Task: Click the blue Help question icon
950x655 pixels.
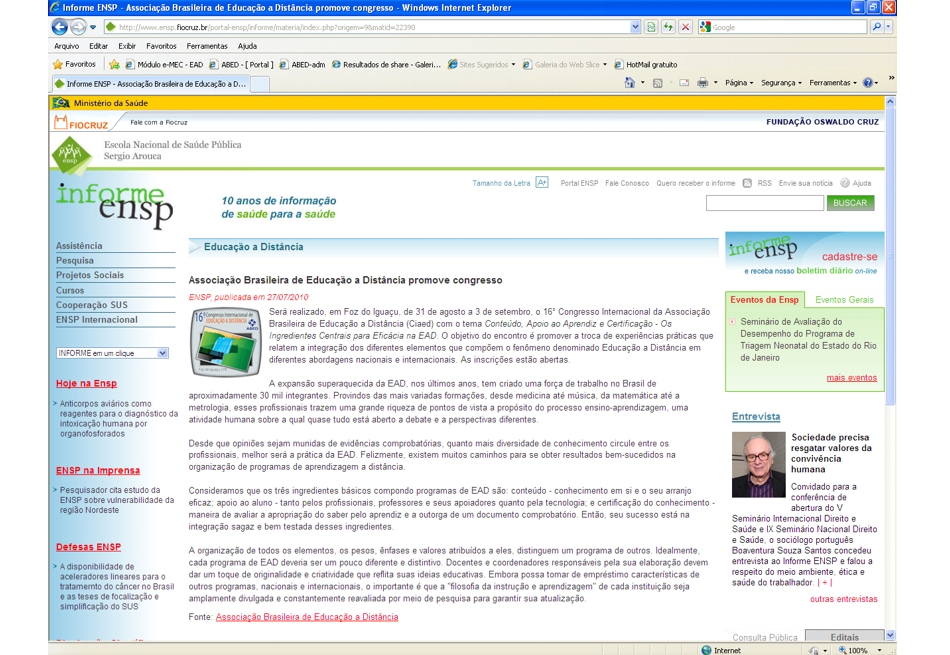Action: tap(868, 83)
